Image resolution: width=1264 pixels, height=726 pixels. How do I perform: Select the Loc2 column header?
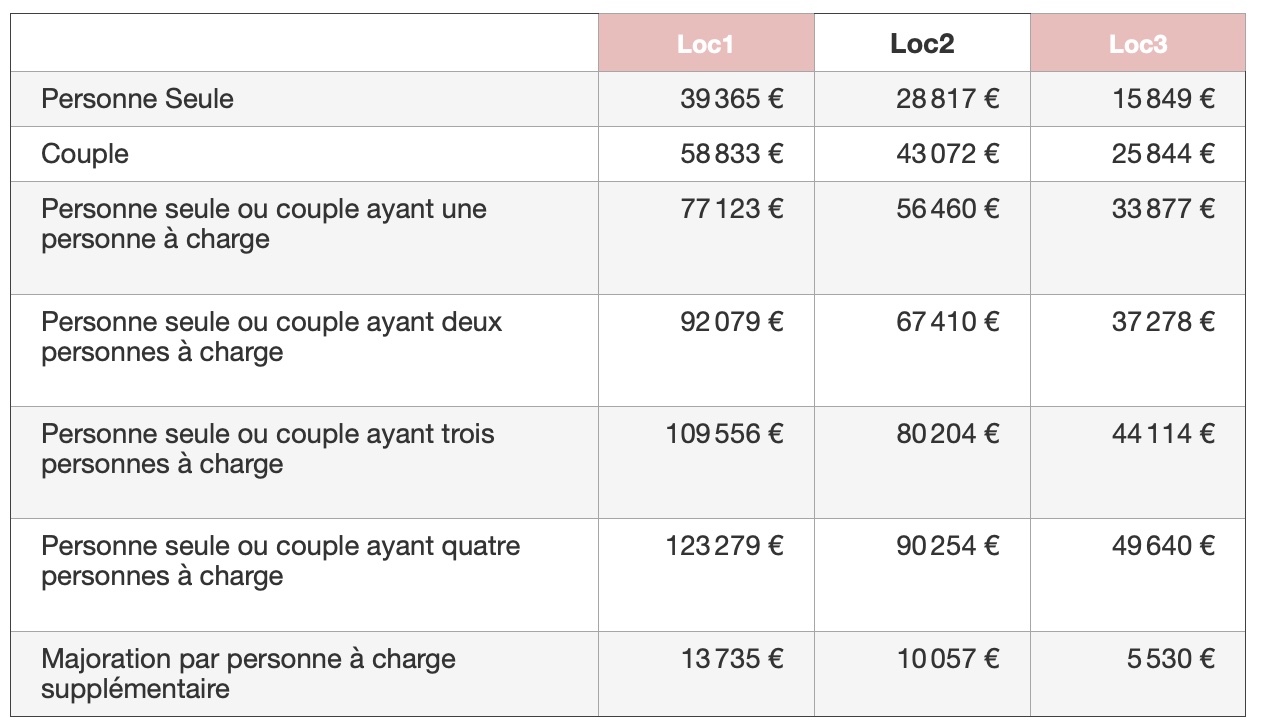(922, 43)
